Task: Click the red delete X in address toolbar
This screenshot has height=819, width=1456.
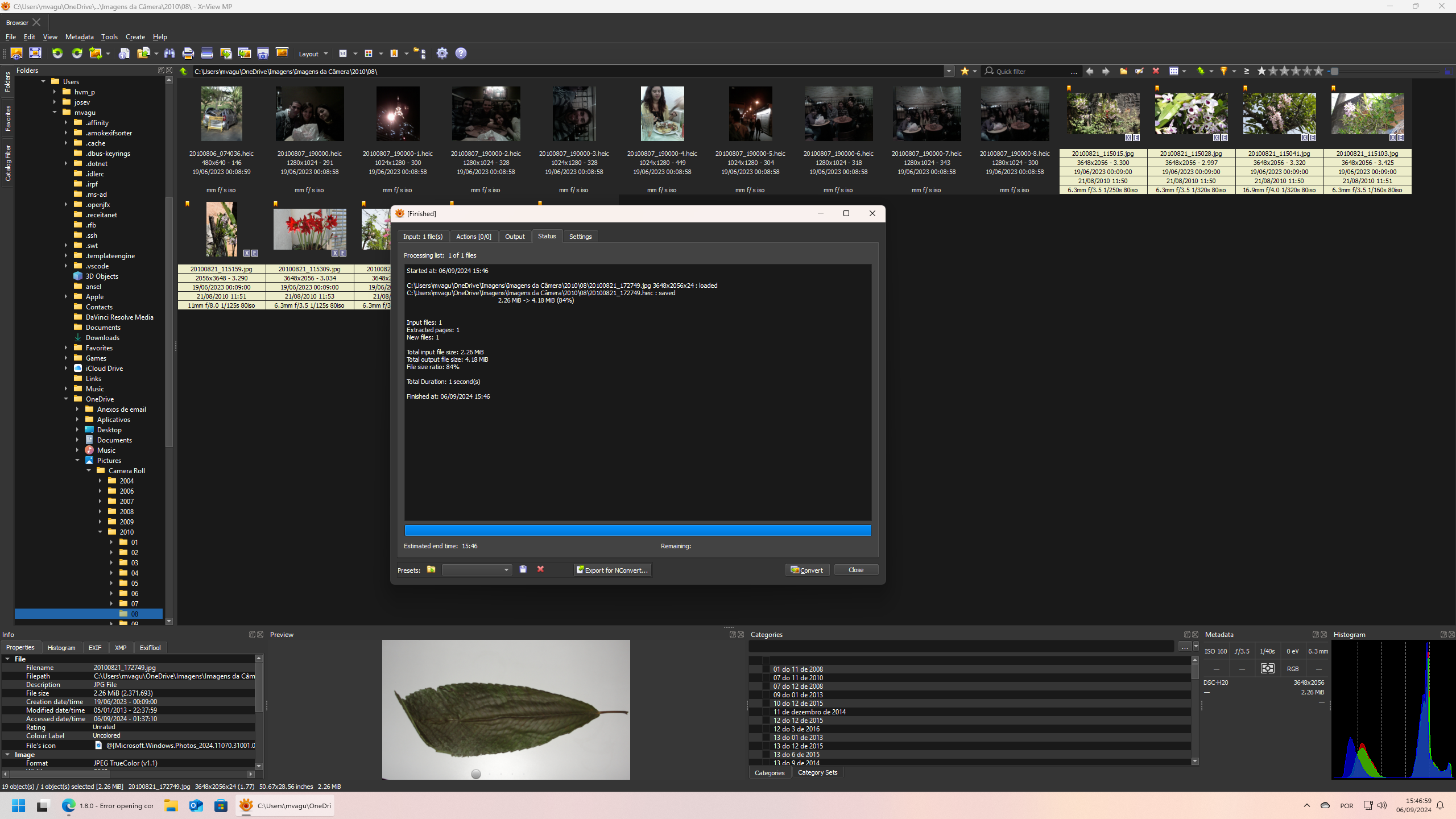Action: (x=1156, y=71)
